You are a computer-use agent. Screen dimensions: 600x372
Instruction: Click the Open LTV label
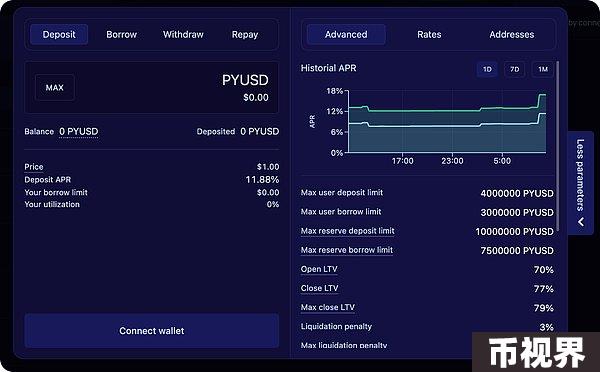coord(319,269)
